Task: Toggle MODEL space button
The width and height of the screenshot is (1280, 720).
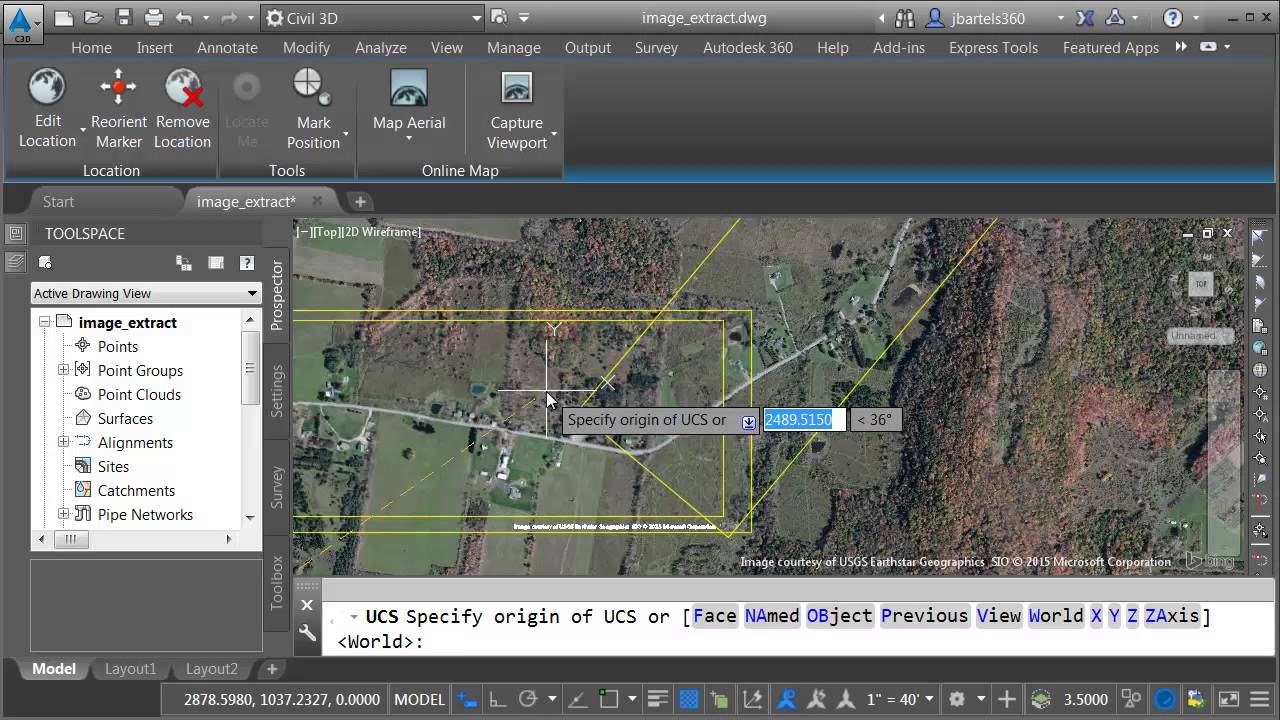Action: coord(419,699)
